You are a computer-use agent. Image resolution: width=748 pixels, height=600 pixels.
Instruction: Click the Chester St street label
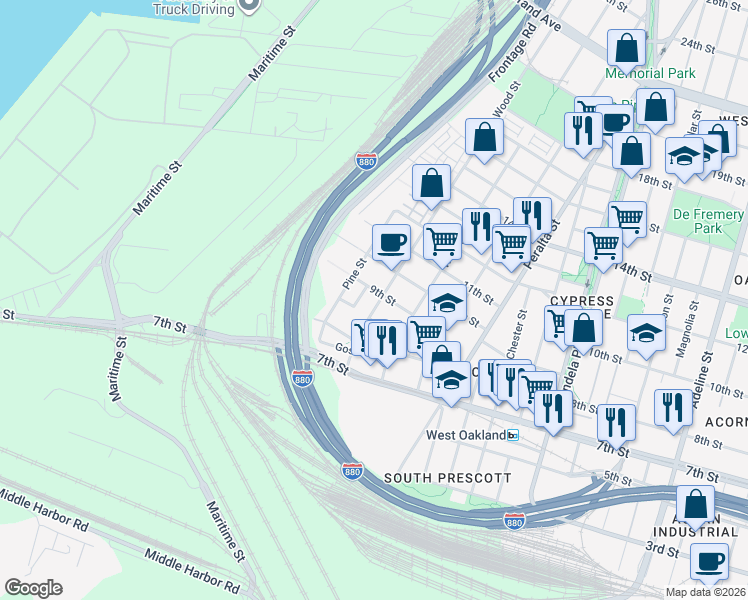pyautogui.click(x=517, y=334)
